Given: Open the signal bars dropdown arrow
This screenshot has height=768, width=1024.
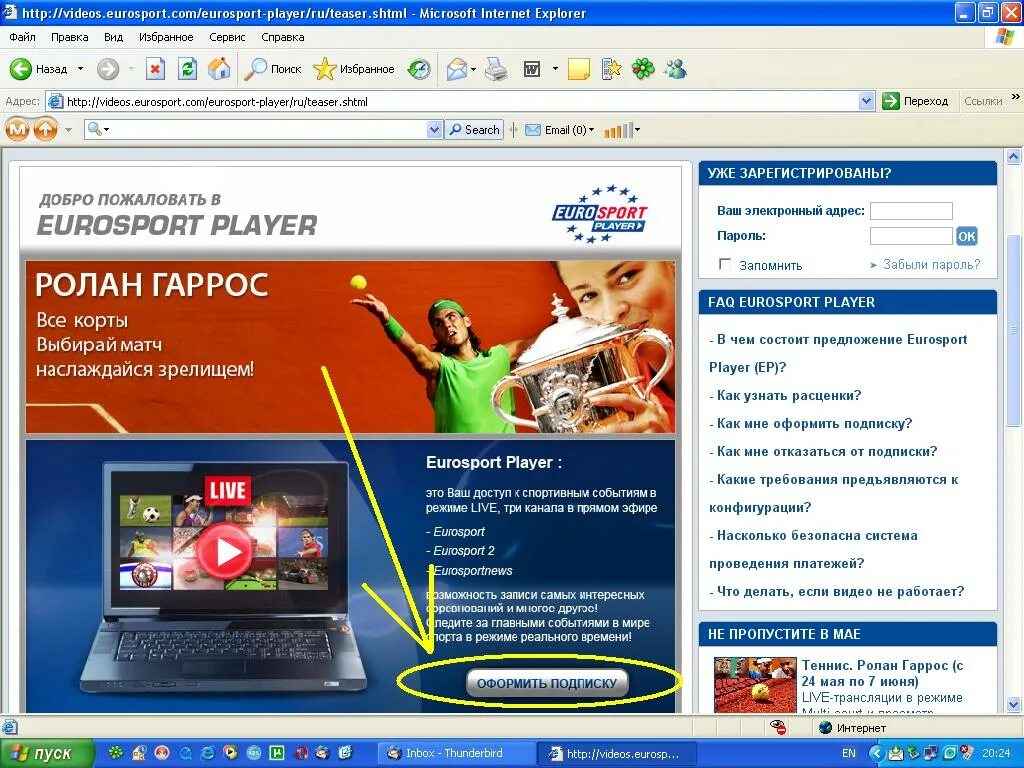Looking at the screenshot, I should [637, 130].
